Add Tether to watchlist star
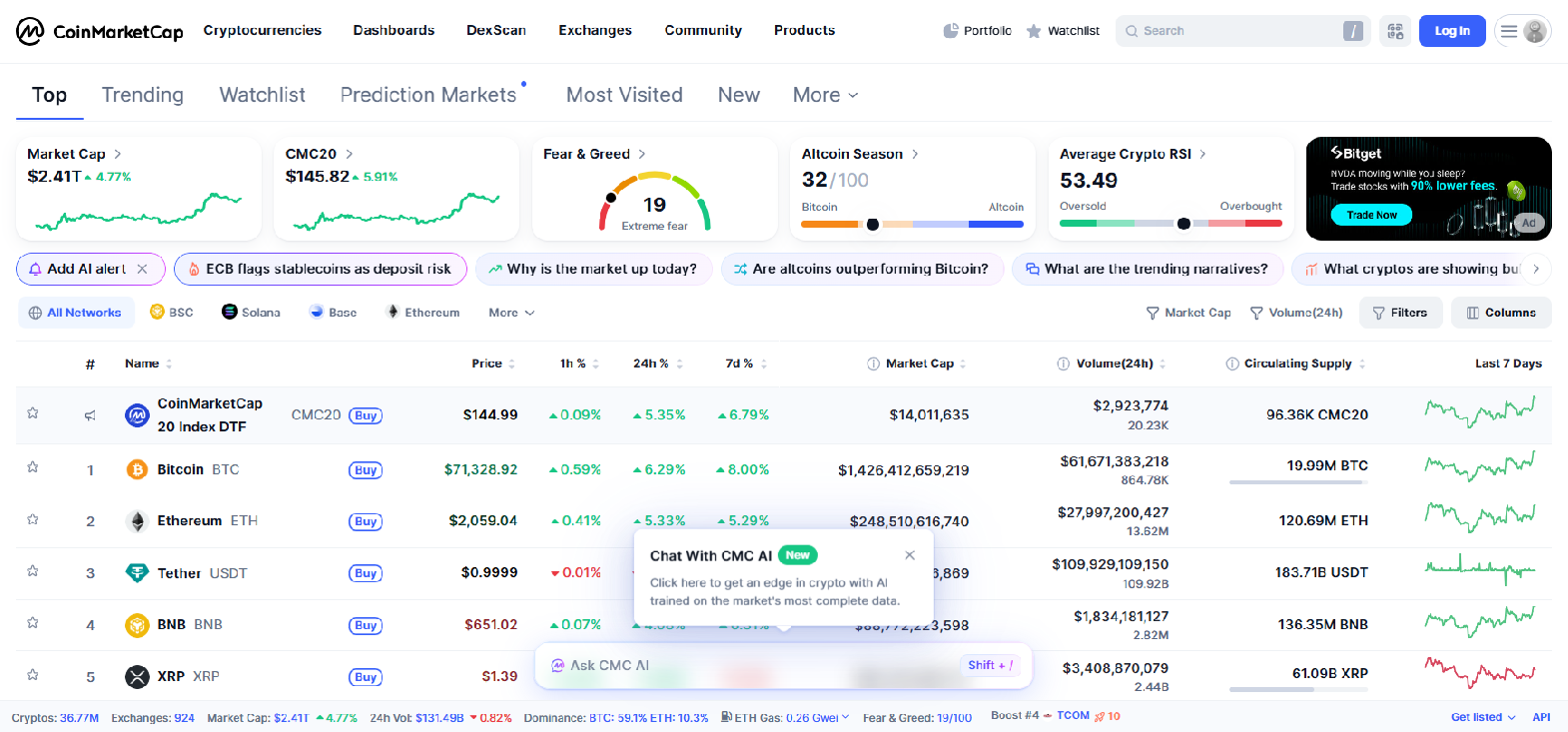 click(33, 571)
